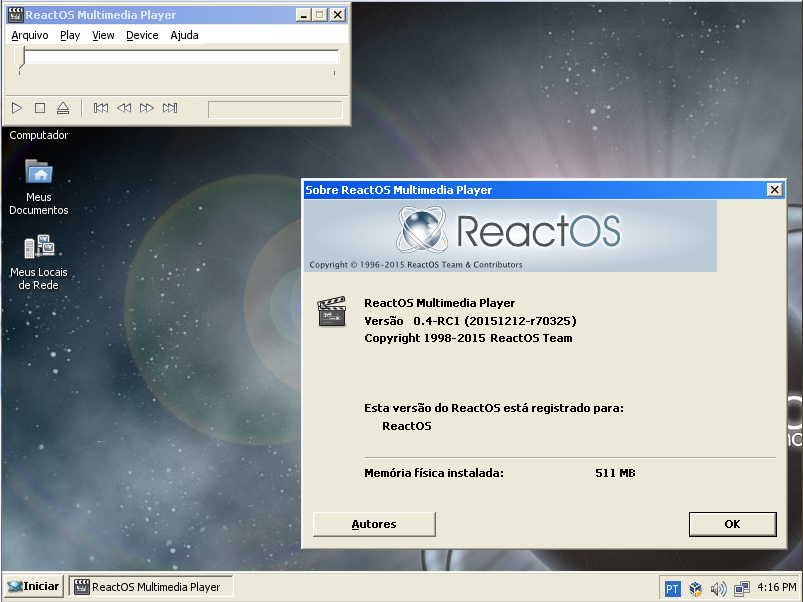Click the filmstrip icon in the About dialog
This screenshot has width=803, height=602.
331,311
